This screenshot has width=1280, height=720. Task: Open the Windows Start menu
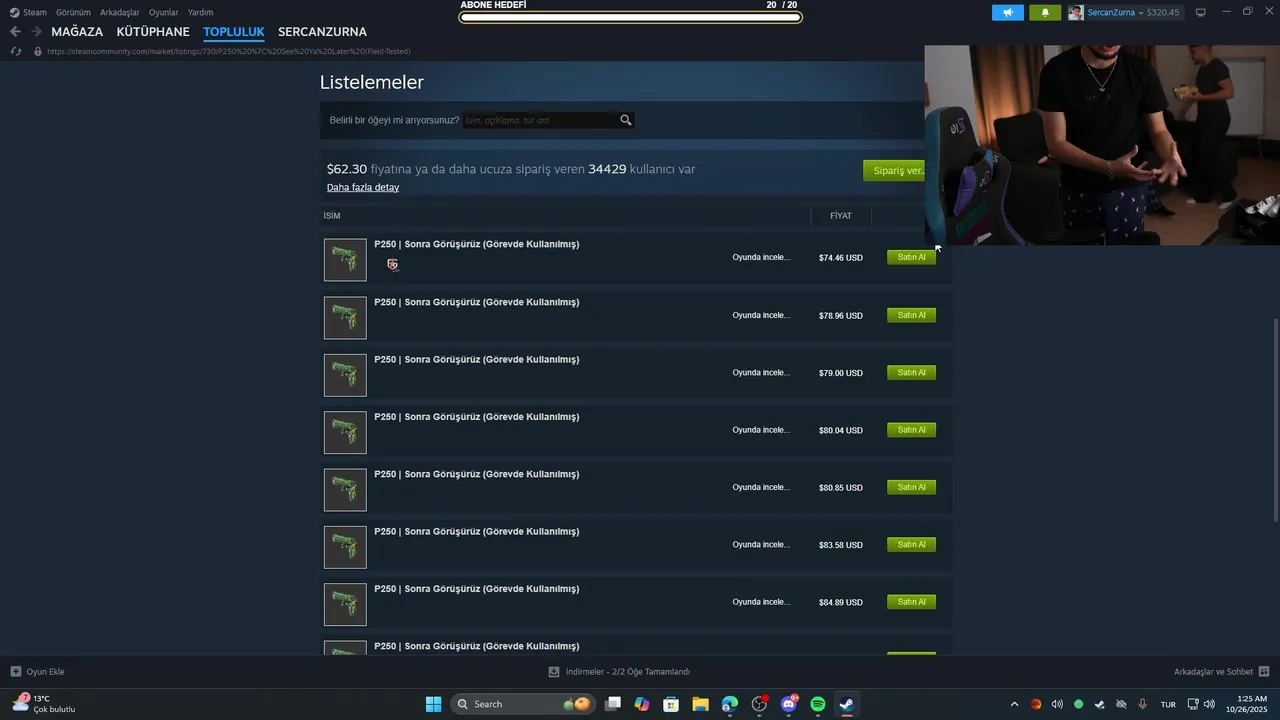(433, 704)
